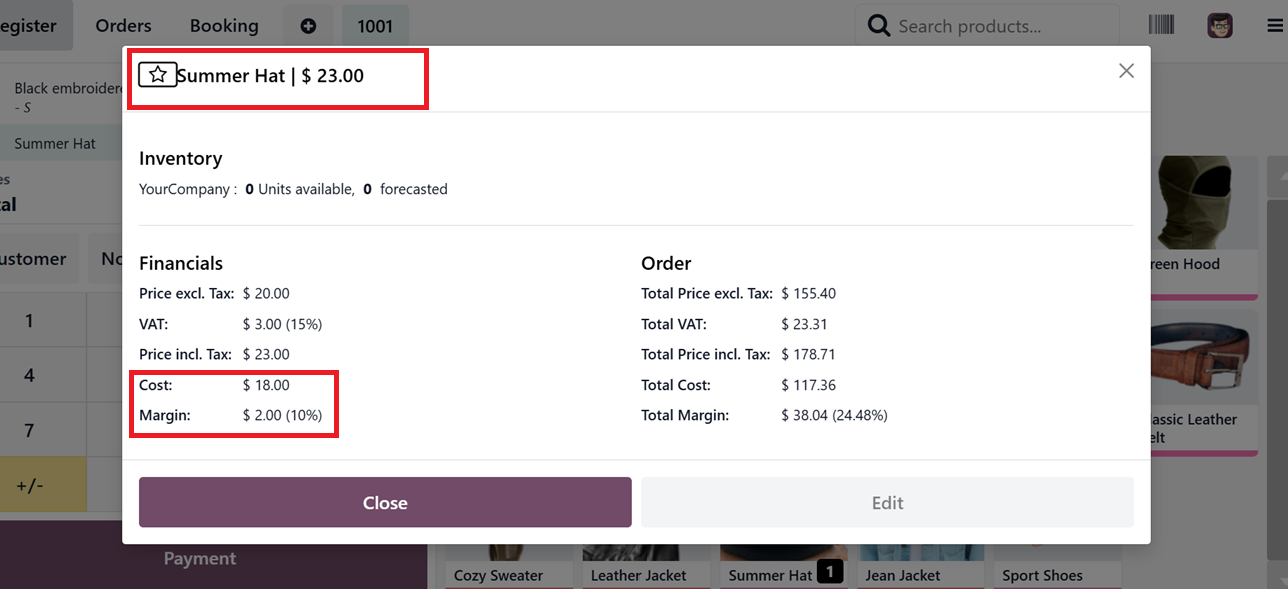
Task: Open the Orders tab
Action: coord(124,26)
